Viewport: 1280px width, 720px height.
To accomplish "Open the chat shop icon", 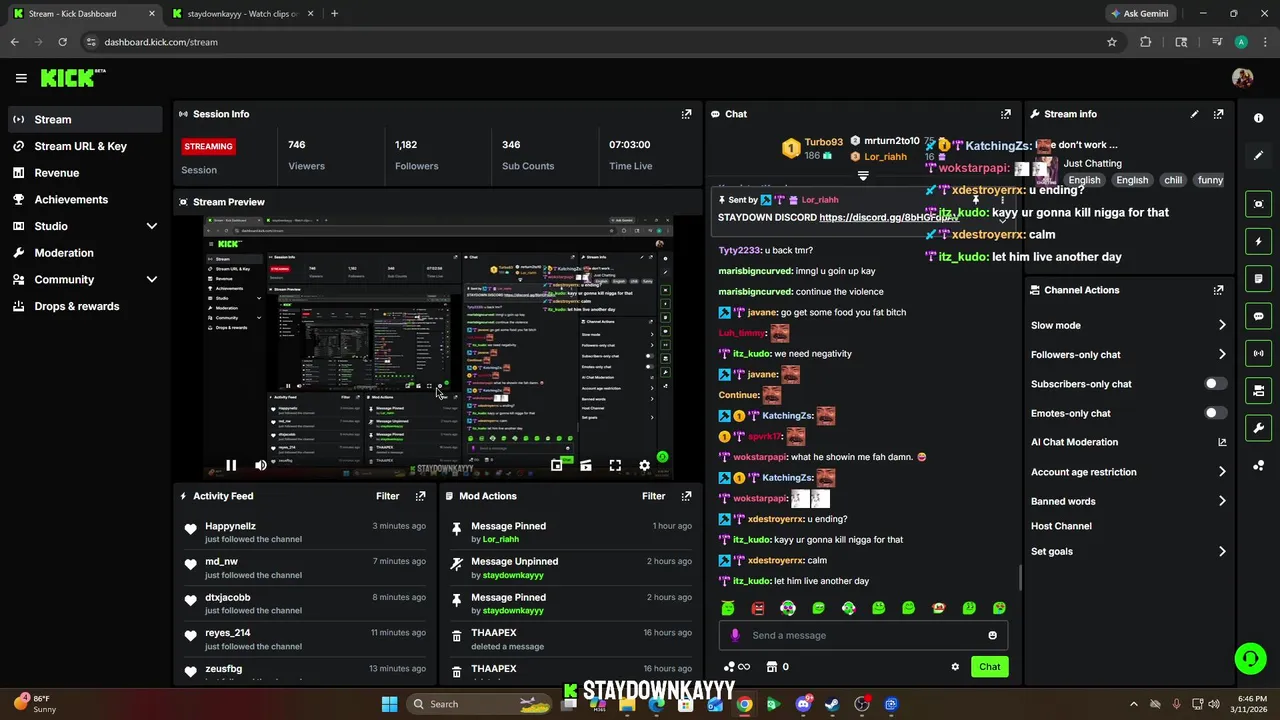I will click(772, 667).
